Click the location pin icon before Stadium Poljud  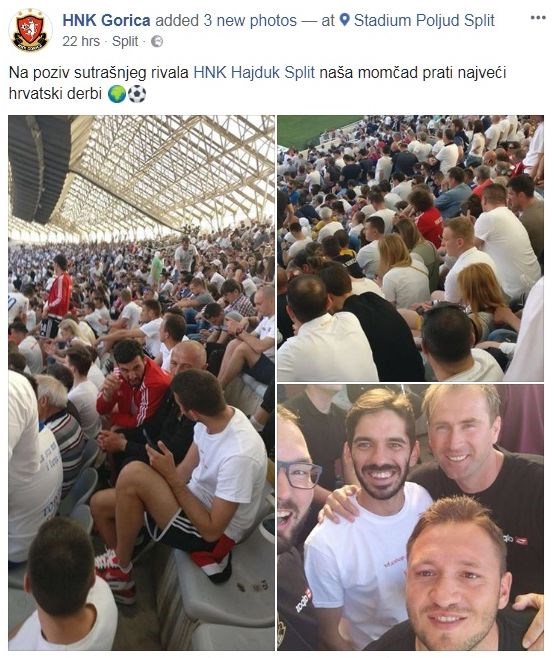click(x=344, y=19)
